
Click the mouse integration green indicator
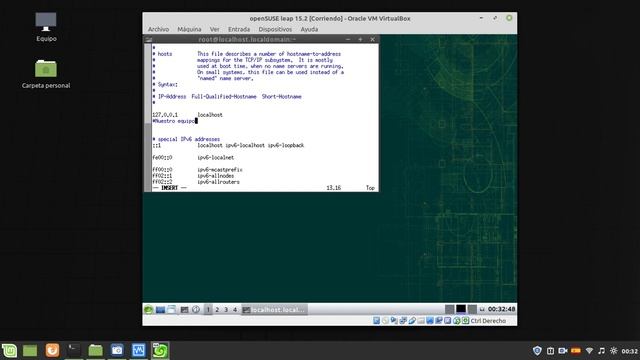(457, 321)
